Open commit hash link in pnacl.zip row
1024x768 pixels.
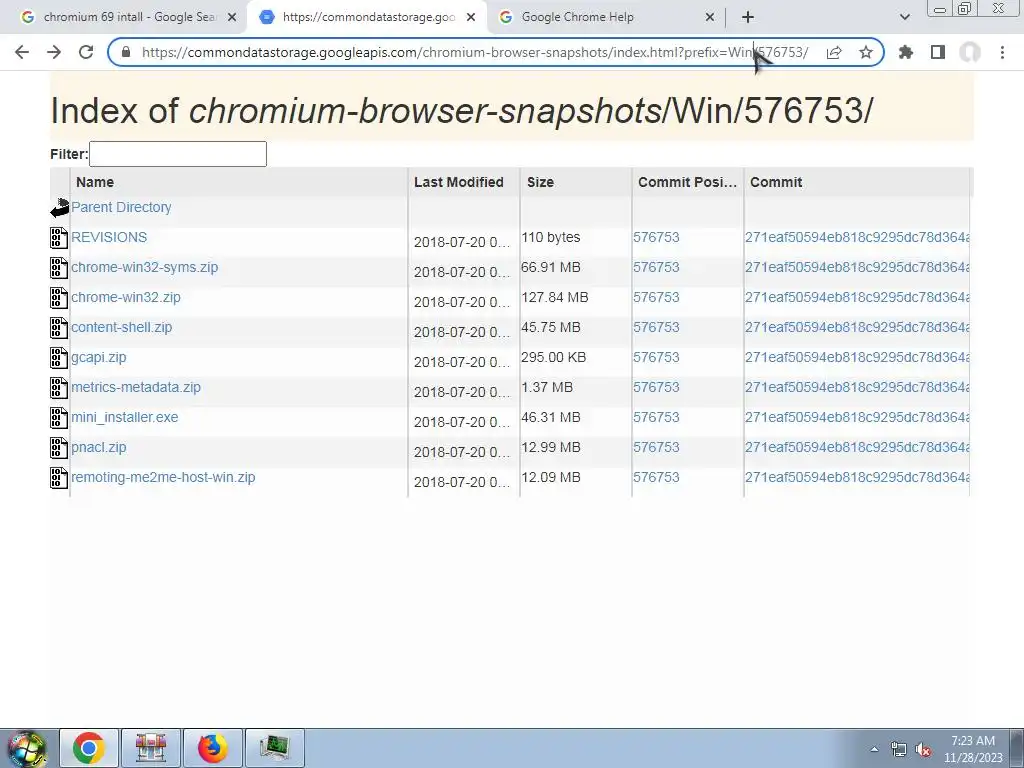[857, 447]
